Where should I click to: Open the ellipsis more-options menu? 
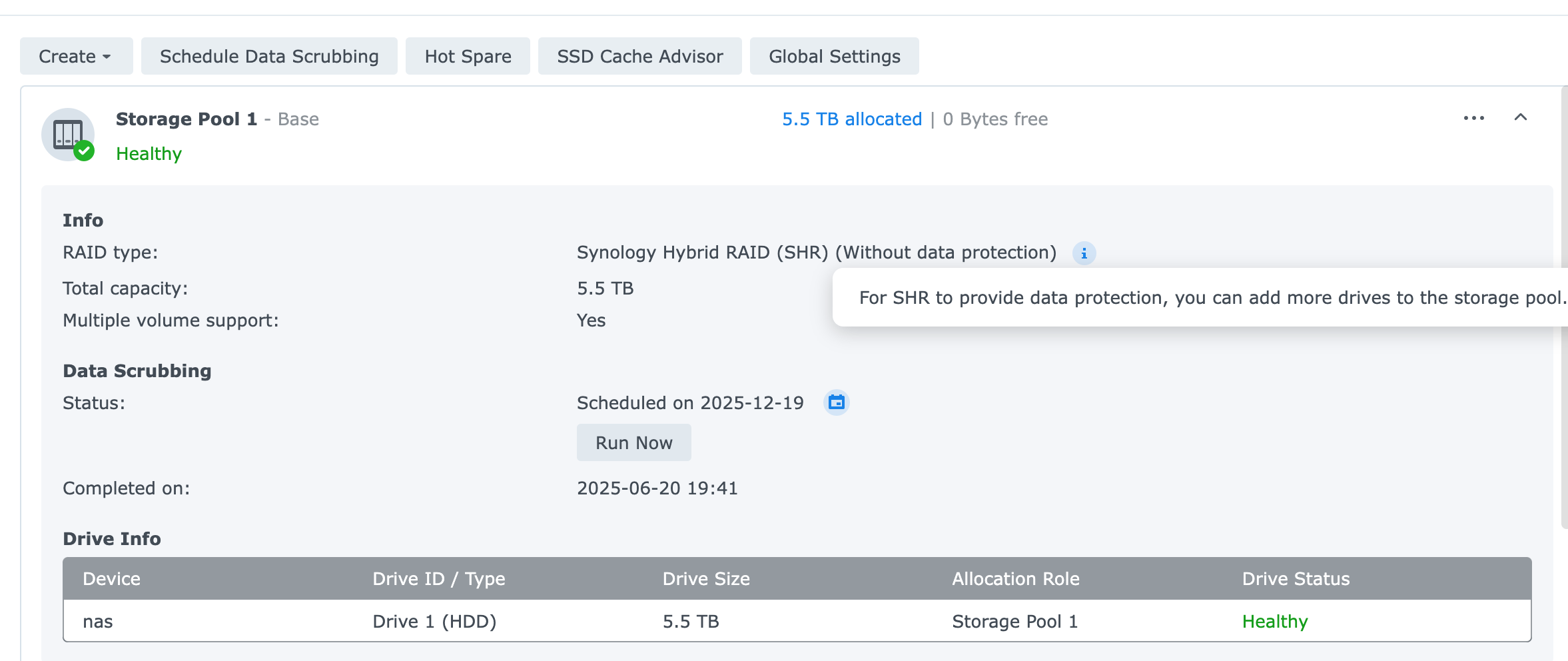pyautogui.click(x=1473, y=118)
